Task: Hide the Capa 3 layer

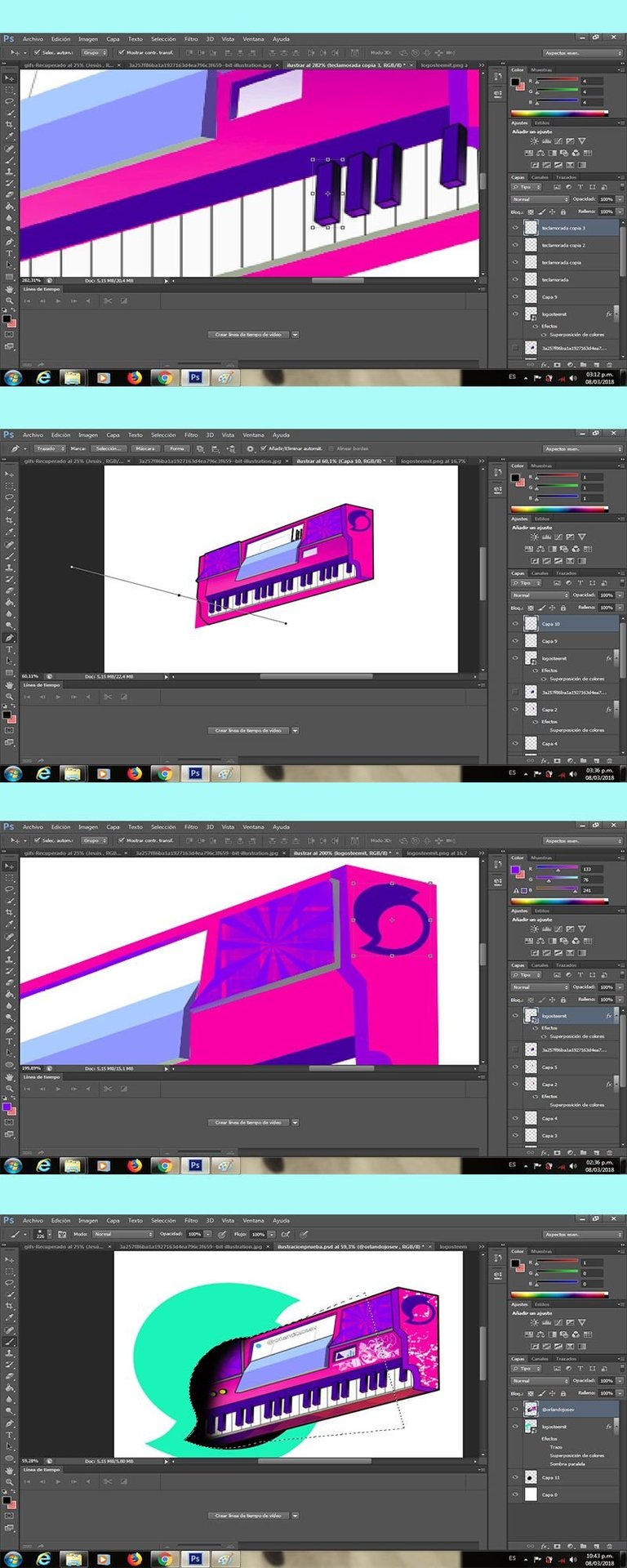Action: coord(515,1136)
